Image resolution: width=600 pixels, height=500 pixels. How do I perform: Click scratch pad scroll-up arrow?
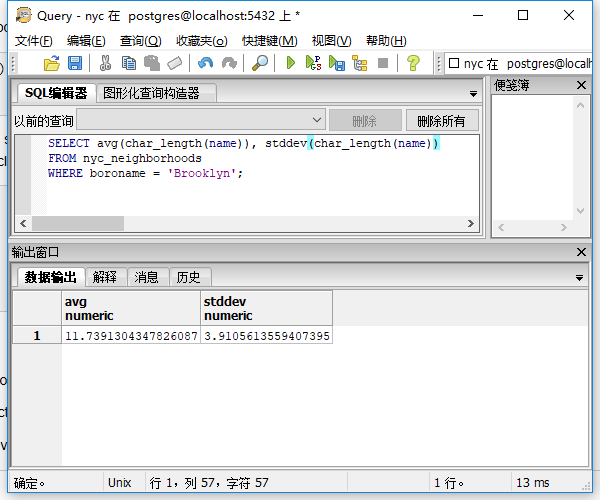[x=580, y=105]
